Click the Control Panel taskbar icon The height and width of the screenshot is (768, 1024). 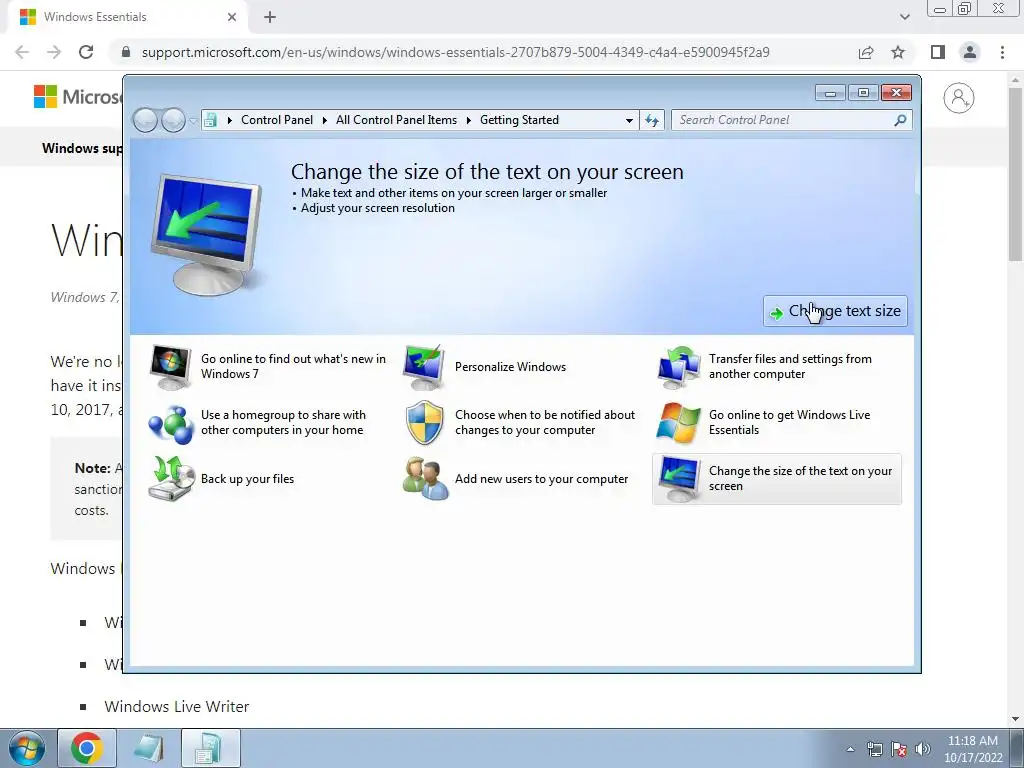[210, 748]
